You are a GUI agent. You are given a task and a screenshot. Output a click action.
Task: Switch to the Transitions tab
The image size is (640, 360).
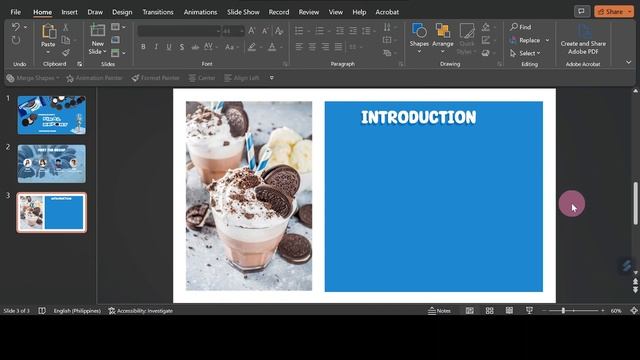point(158,12)
